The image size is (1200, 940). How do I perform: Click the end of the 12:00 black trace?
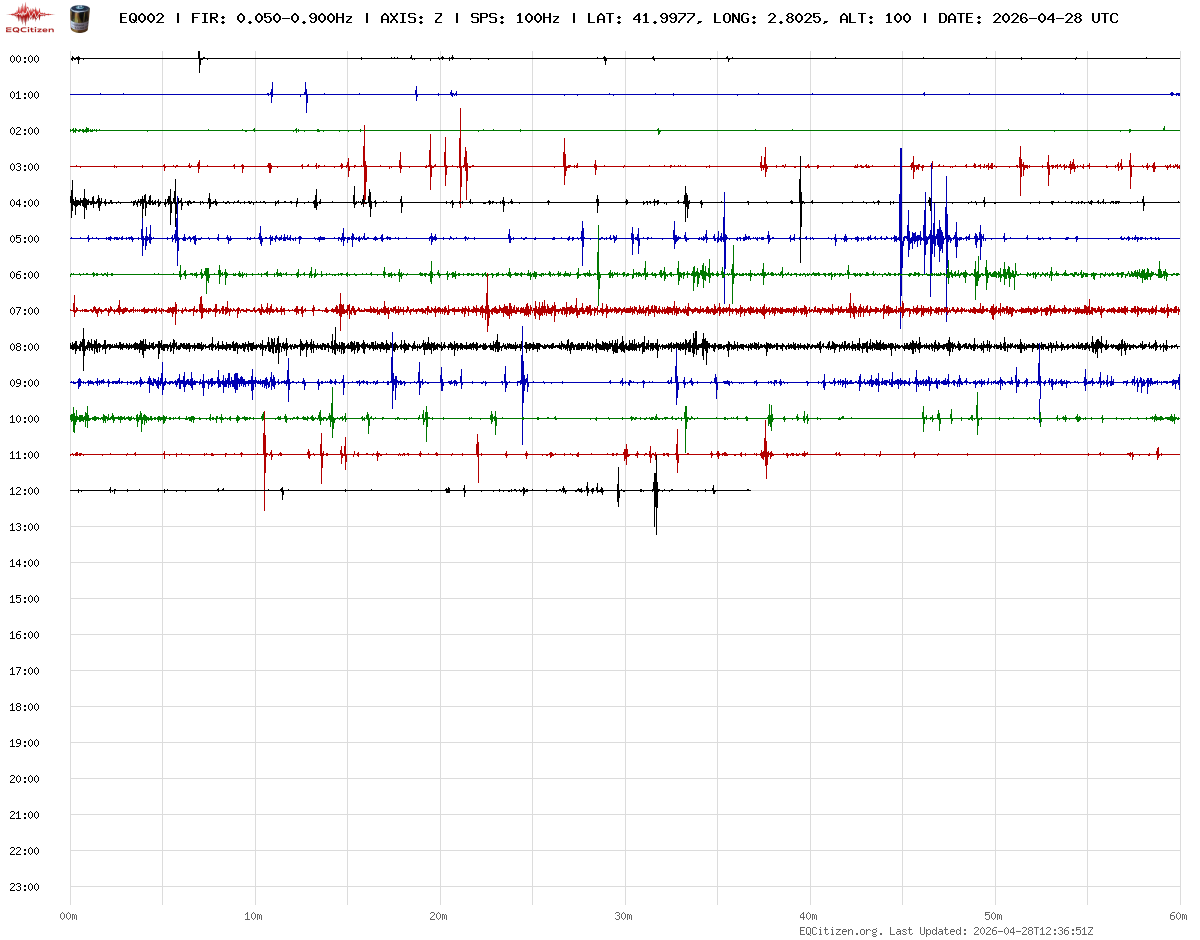(749, 490)
